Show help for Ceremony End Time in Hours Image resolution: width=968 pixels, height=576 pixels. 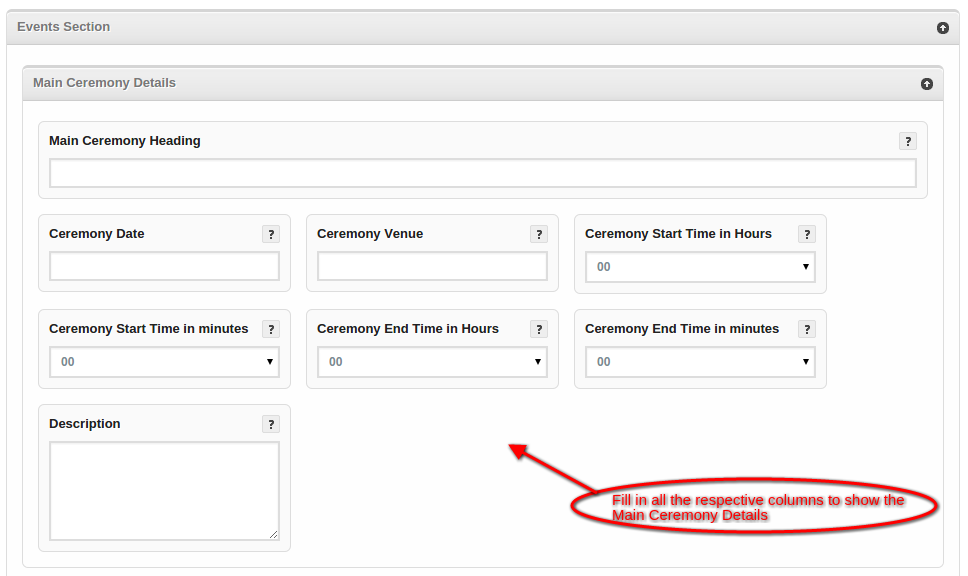coord(539,329)
